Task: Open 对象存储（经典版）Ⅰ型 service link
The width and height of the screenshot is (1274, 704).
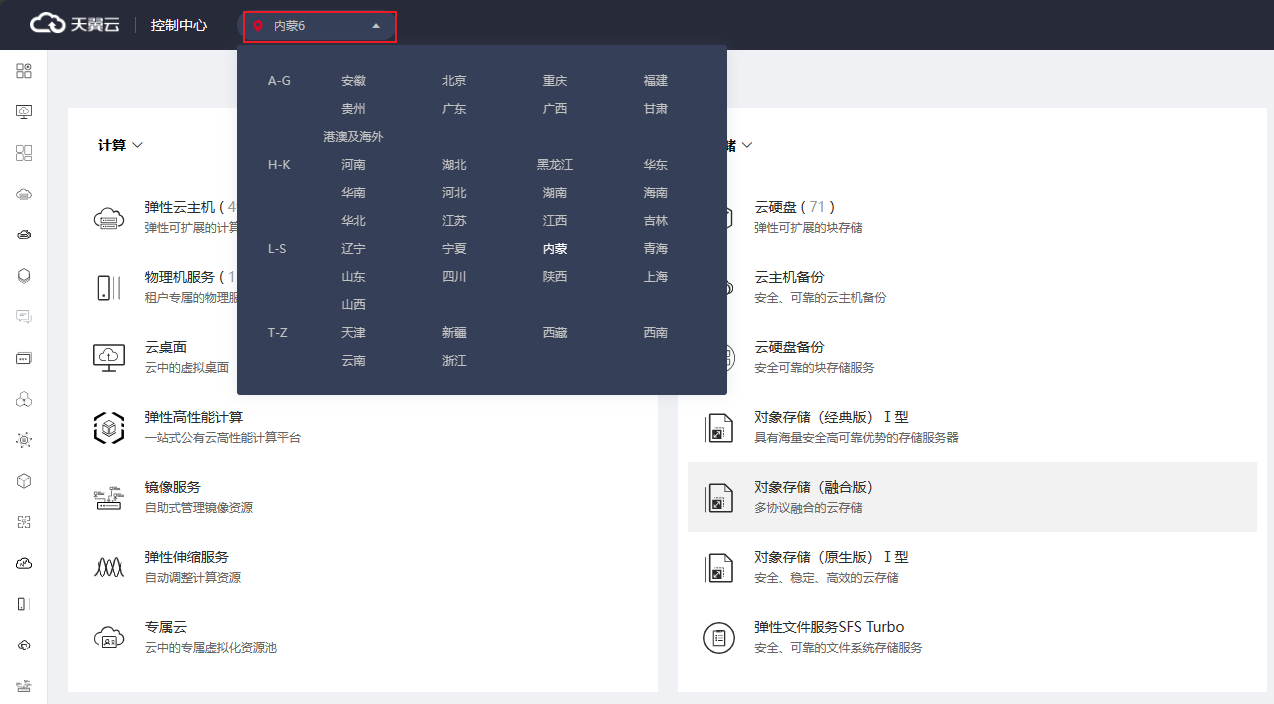Action: pos(831,417)
